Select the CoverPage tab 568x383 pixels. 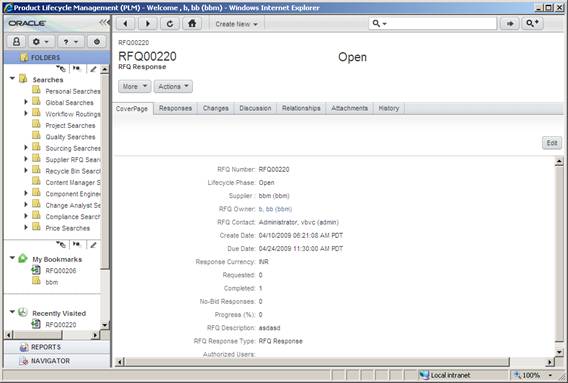[132, 109]
